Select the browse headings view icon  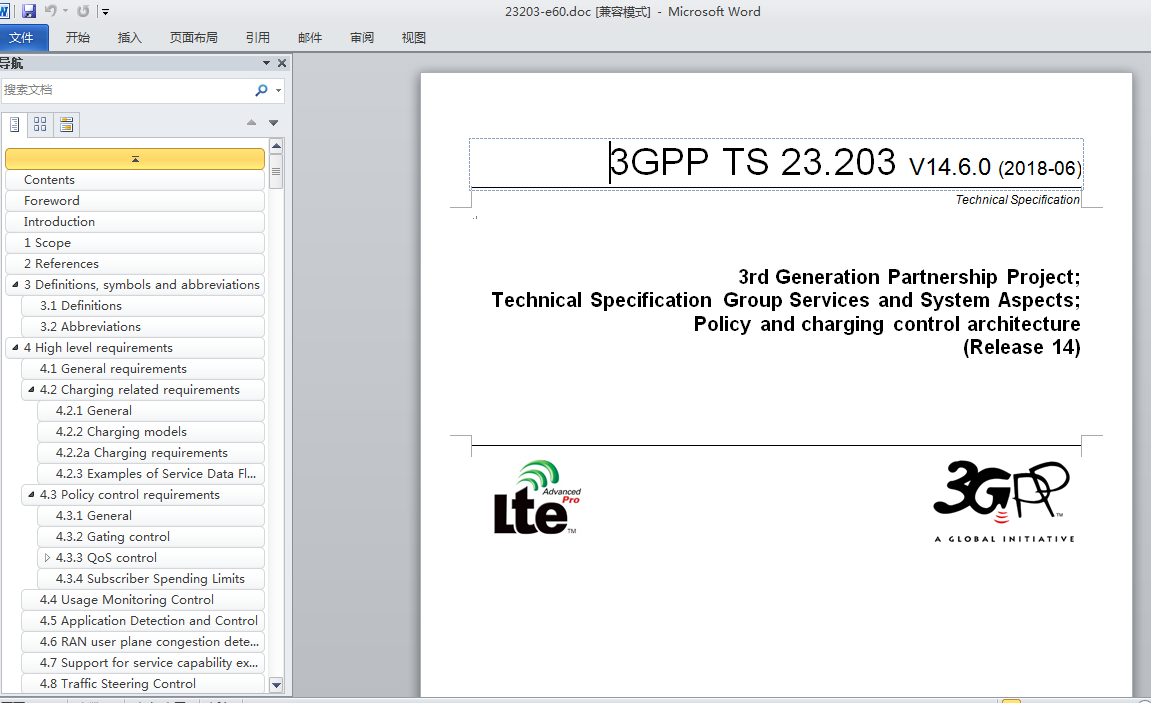(15, 124)
